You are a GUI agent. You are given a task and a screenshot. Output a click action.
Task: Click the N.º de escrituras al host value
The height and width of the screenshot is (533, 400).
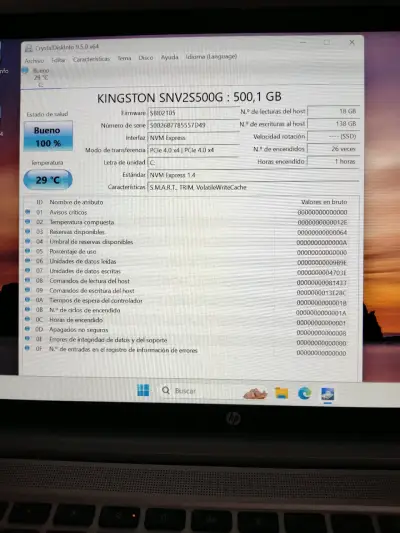pyautogui.click(x=333, y=124)
